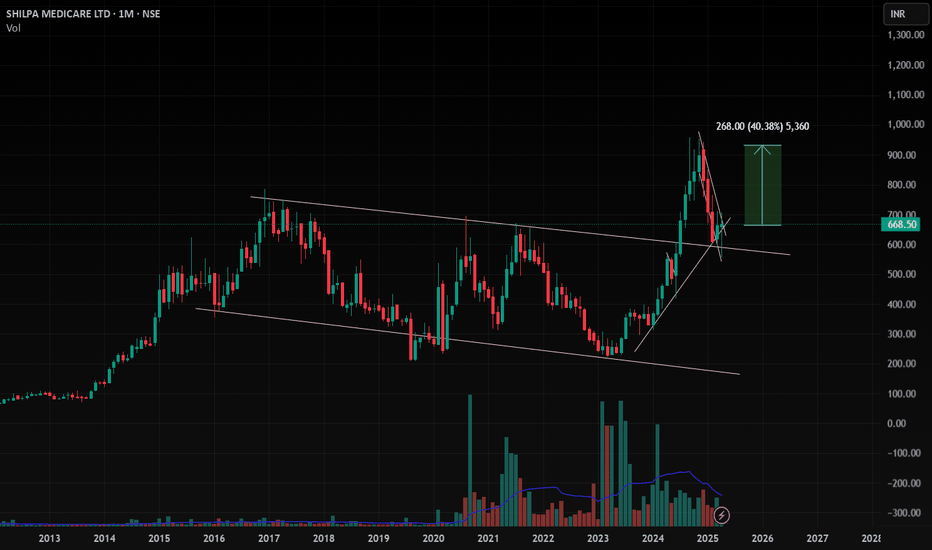
Task: Click the 200.00 price axis label
Action: coord(902,363)
